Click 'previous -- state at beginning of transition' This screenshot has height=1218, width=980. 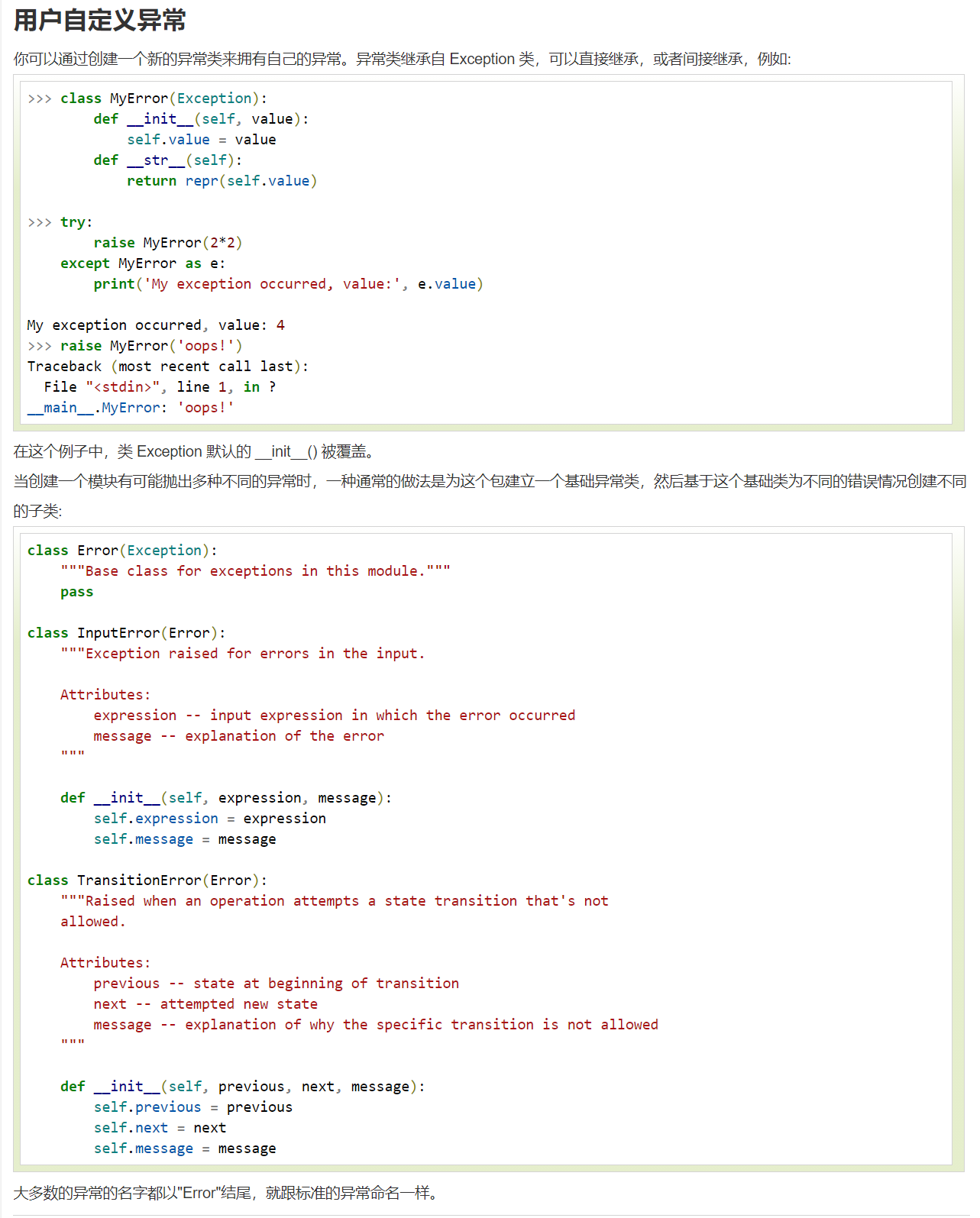pos(277,984)
